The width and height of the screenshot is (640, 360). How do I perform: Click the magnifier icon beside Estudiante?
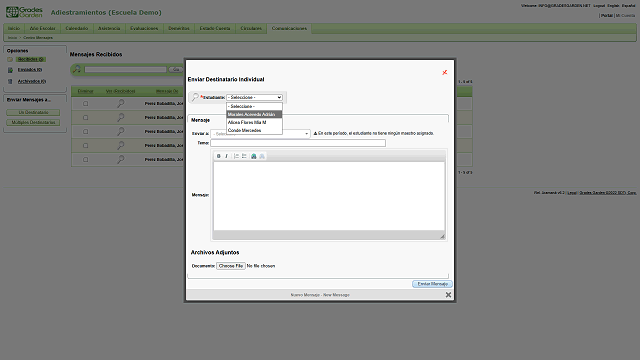point(195,97)
